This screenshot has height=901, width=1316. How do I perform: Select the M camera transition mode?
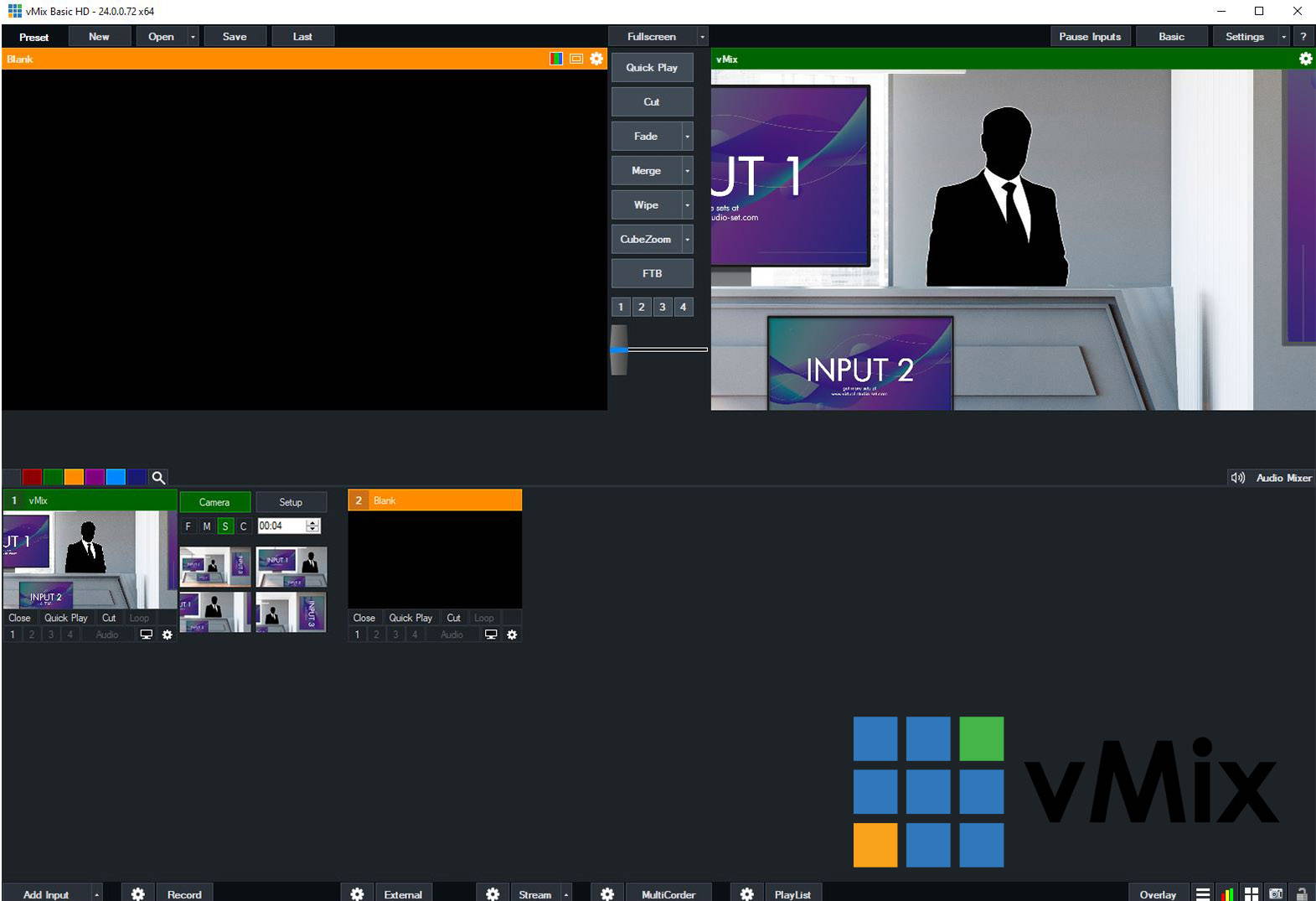pyautogui.click(x=207, y=526)
